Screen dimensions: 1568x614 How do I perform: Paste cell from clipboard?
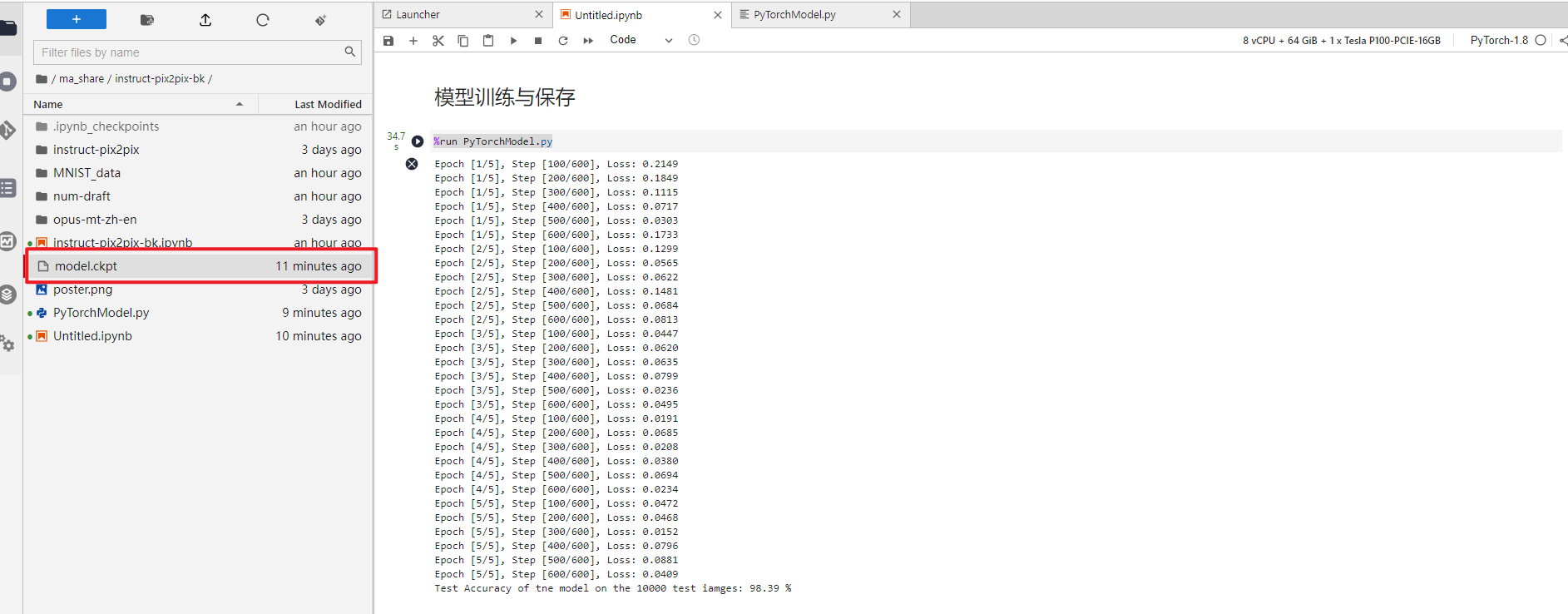coord(488,40)
